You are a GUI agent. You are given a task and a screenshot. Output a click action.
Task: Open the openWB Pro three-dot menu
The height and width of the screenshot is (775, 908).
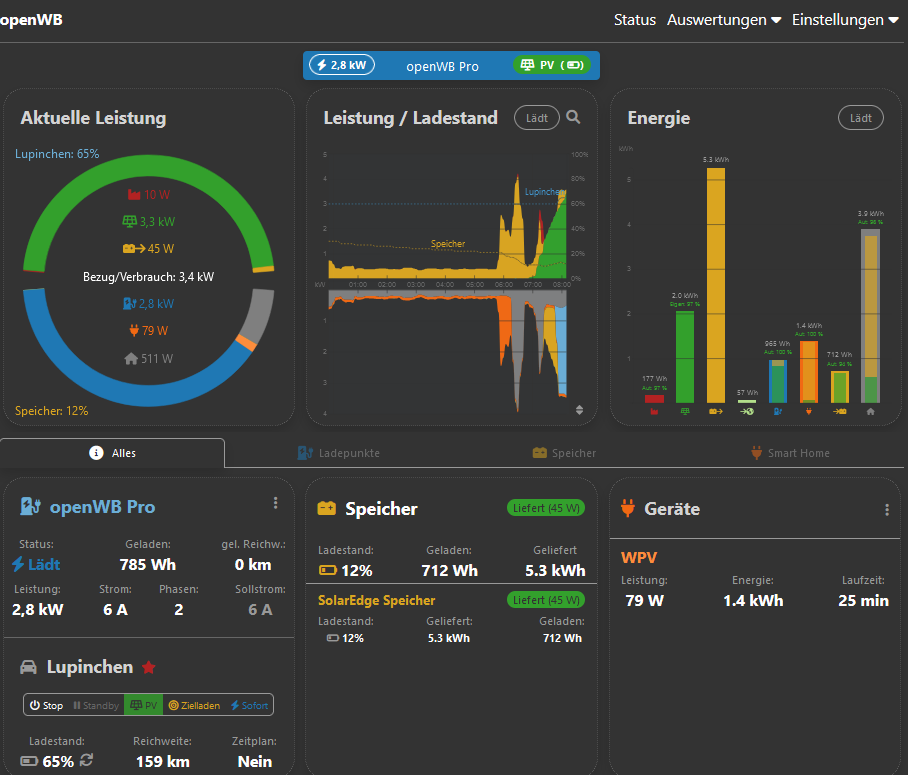[x=276, y=503]
